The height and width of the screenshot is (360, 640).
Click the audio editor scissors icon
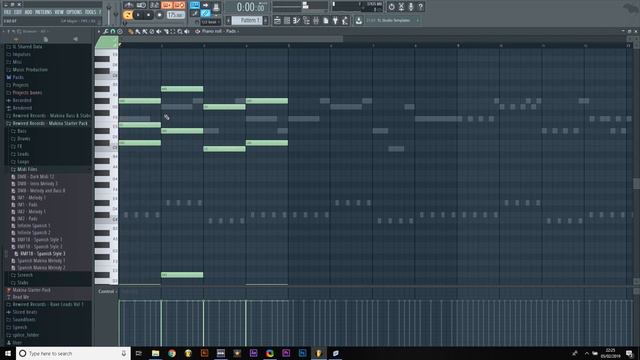point(401,7)
